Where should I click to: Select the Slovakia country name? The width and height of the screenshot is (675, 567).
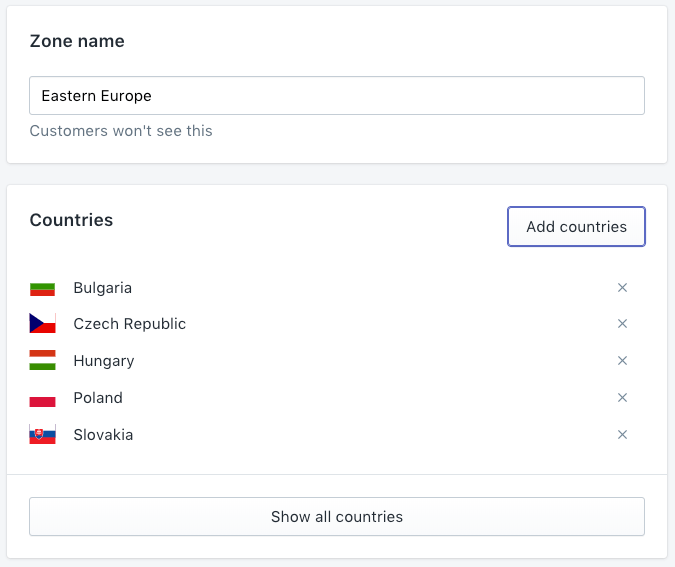coord(103,435)
